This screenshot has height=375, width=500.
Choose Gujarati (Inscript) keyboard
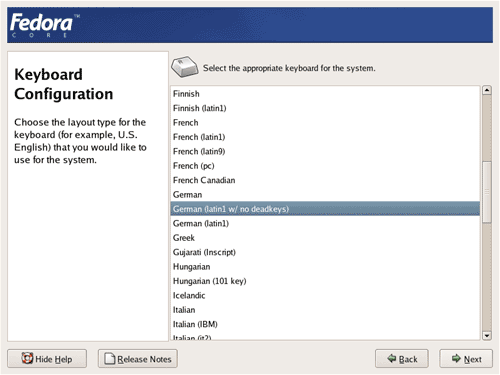[x=325, y=252]
